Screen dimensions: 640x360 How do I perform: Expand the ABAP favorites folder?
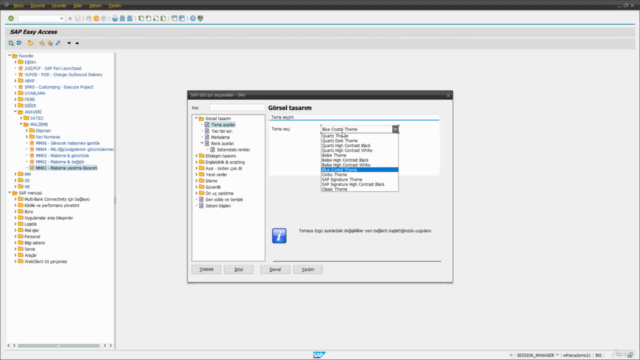click(16, 81)
